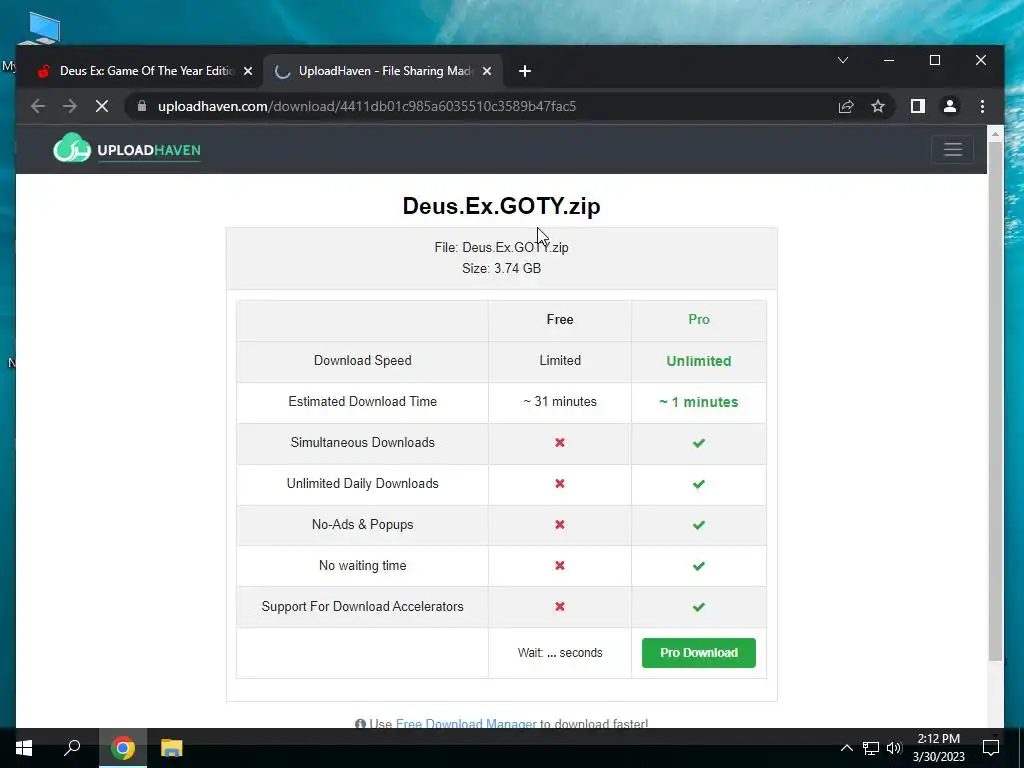The height and width of the screenshot is (768, 1024).
Task: Click the 'Estimated Download Time' label
Action: (362, 402)
